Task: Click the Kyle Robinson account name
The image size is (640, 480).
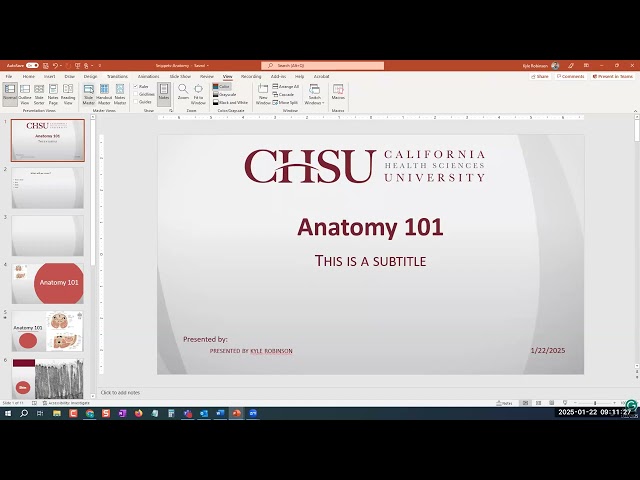Action: (x=535, y=66)
